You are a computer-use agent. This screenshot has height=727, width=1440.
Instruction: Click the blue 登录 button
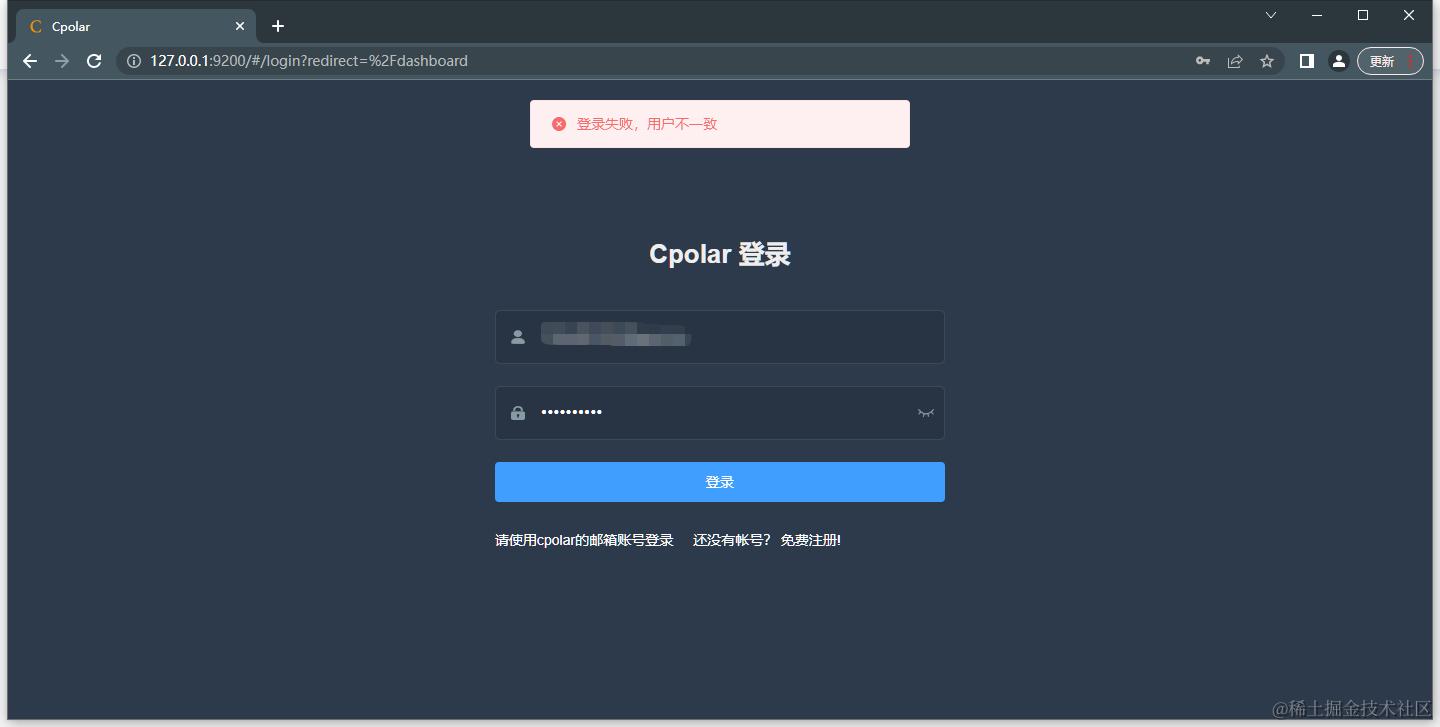[x=720, y=482]
